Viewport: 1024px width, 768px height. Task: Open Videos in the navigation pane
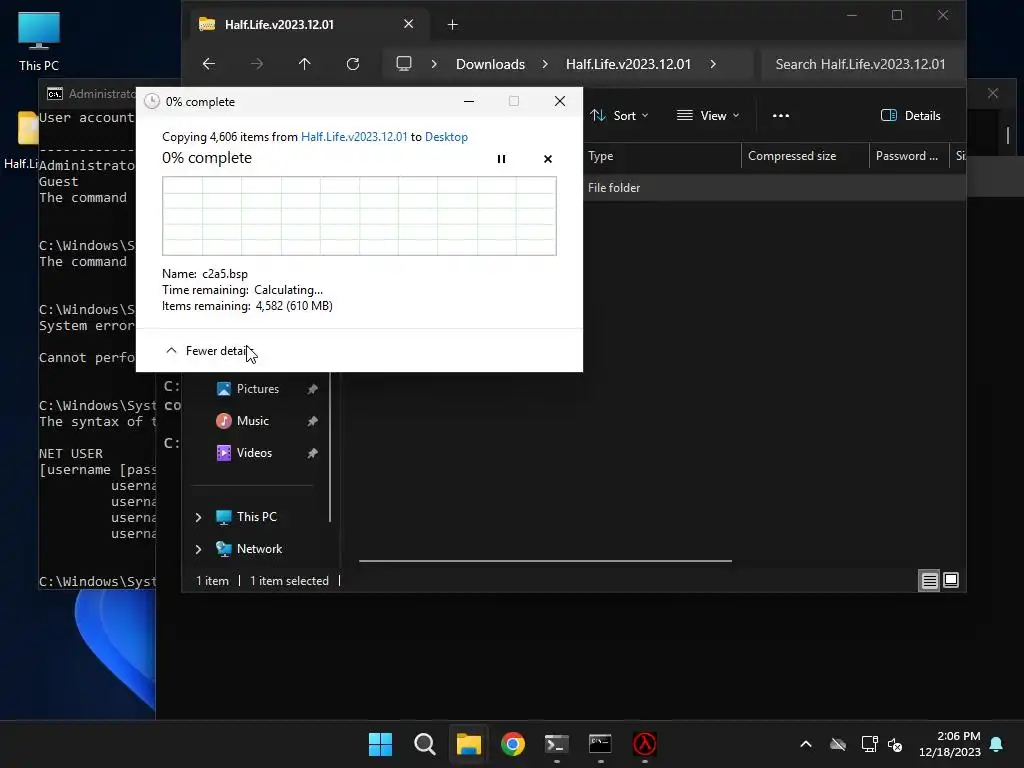[254, 453]
